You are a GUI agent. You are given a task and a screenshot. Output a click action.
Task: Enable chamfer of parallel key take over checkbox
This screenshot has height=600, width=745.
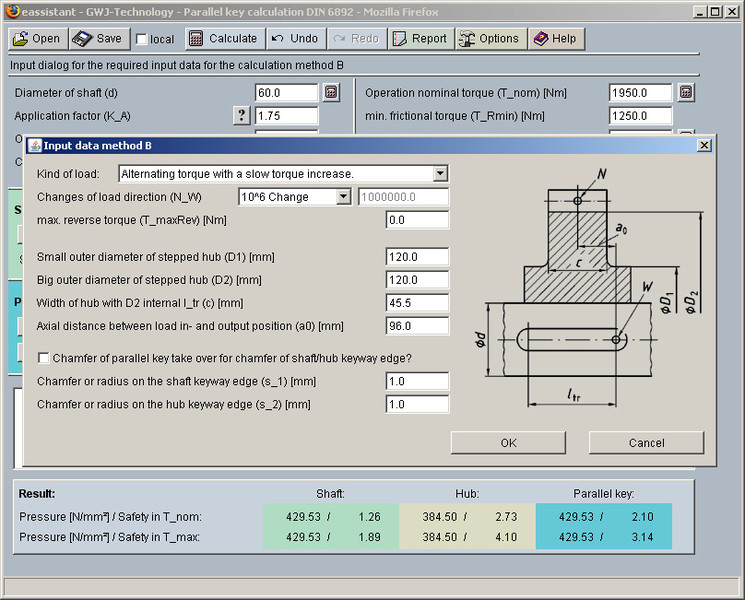click(44, 358)
